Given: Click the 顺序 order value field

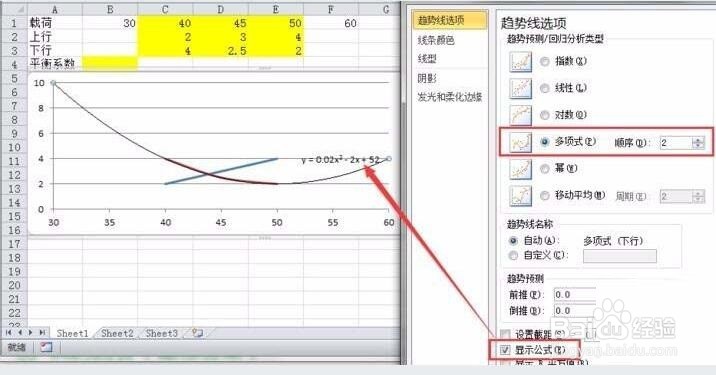Looking at the screenshot, I should 676,143.
